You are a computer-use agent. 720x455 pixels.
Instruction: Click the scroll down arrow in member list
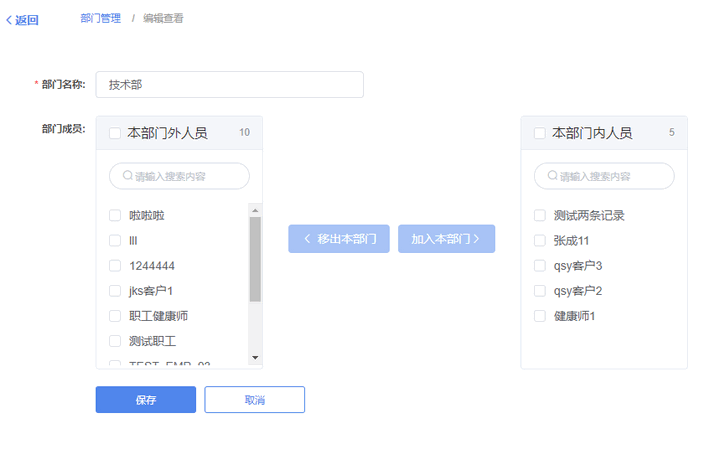coord(255,358)
